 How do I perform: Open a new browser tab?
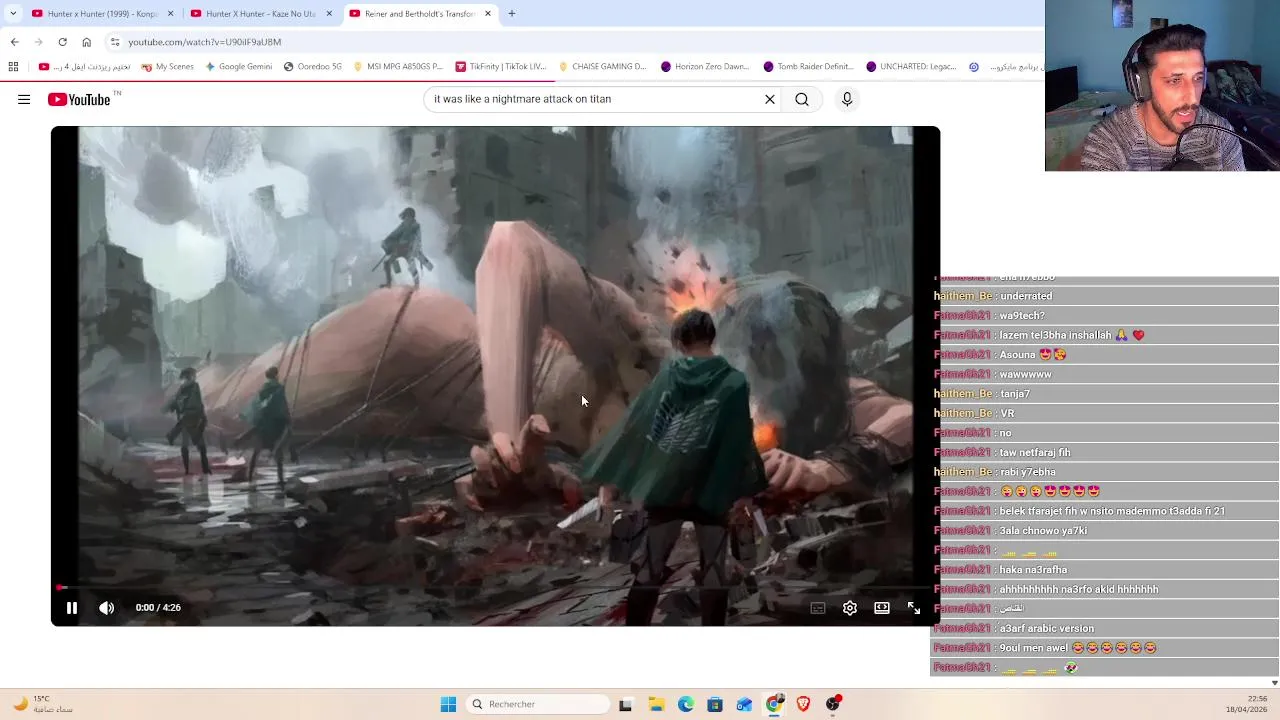pos(512,14)
